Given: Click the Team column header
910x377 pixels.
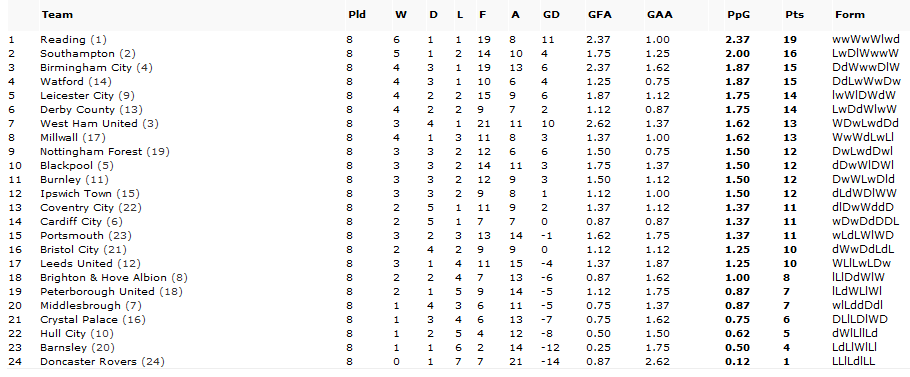Looking at the screenshot, I should (57, 15).
